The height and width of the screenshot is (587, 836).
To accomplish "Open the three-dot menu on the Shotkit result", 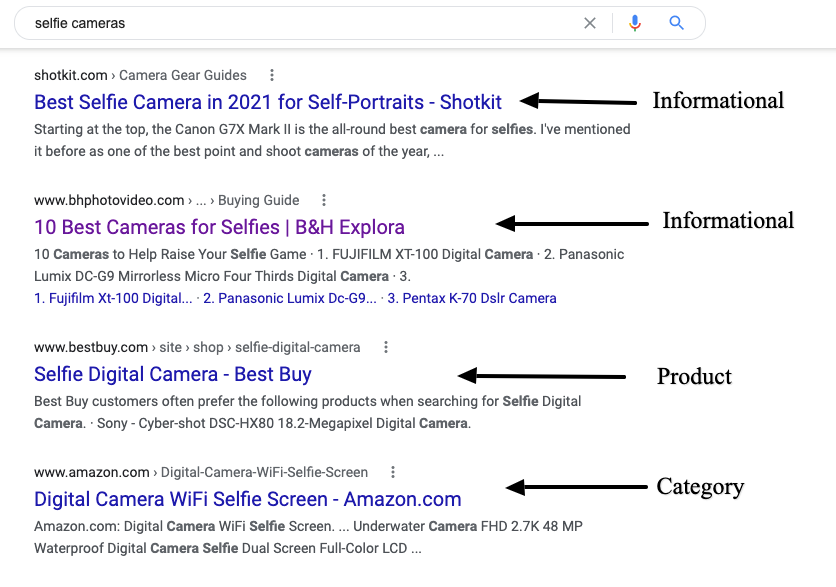I will point(271,75).
